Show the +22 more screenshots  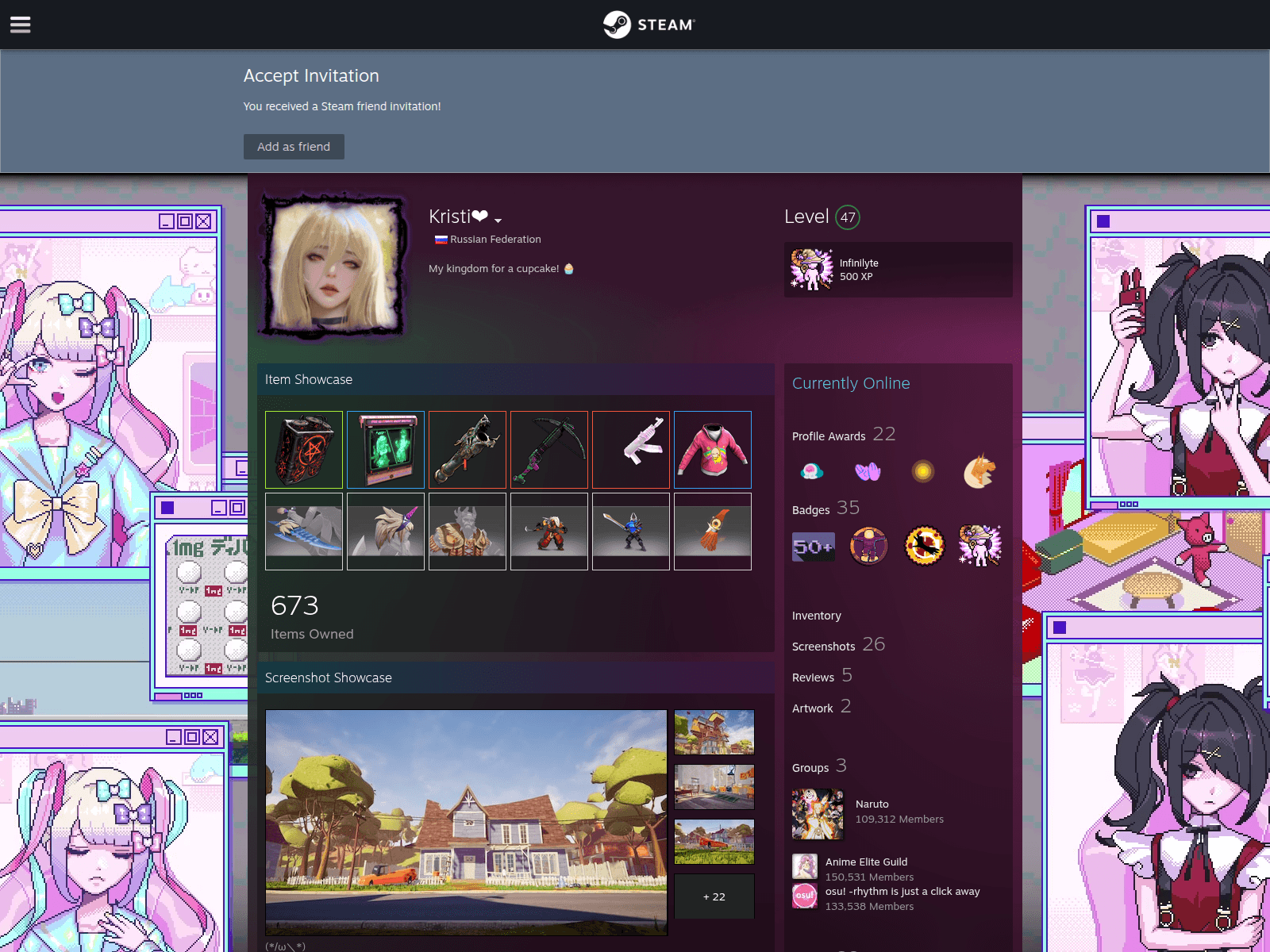point(714,896)
